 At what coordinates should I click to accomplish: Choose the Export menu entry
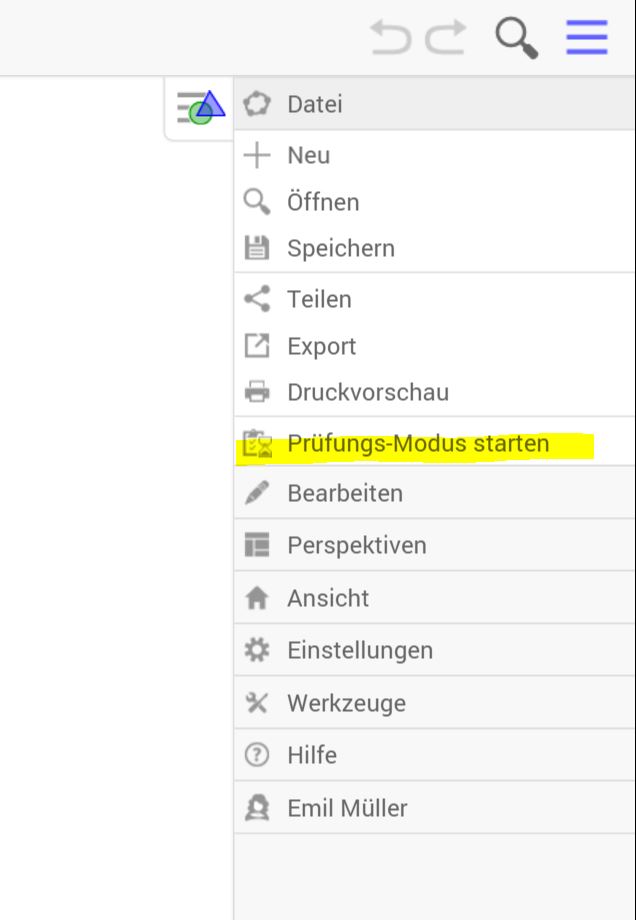[321, 346]
